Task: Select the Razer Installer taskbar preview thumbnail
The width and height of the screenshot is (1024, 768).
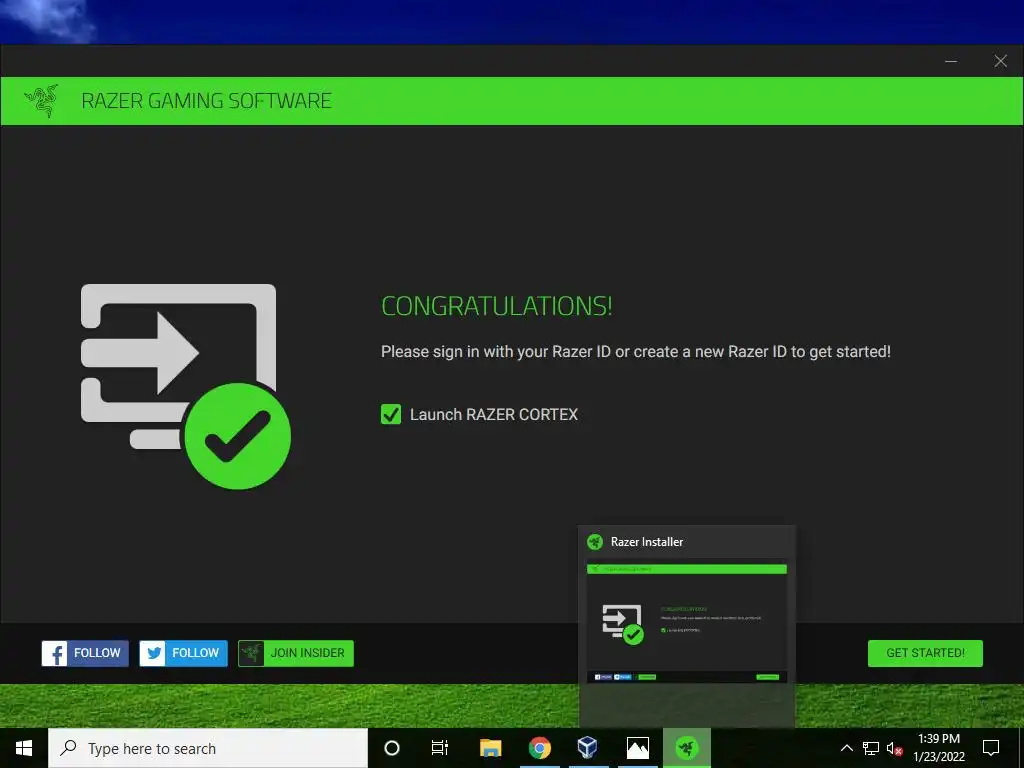Action: (x=687, y=622)
